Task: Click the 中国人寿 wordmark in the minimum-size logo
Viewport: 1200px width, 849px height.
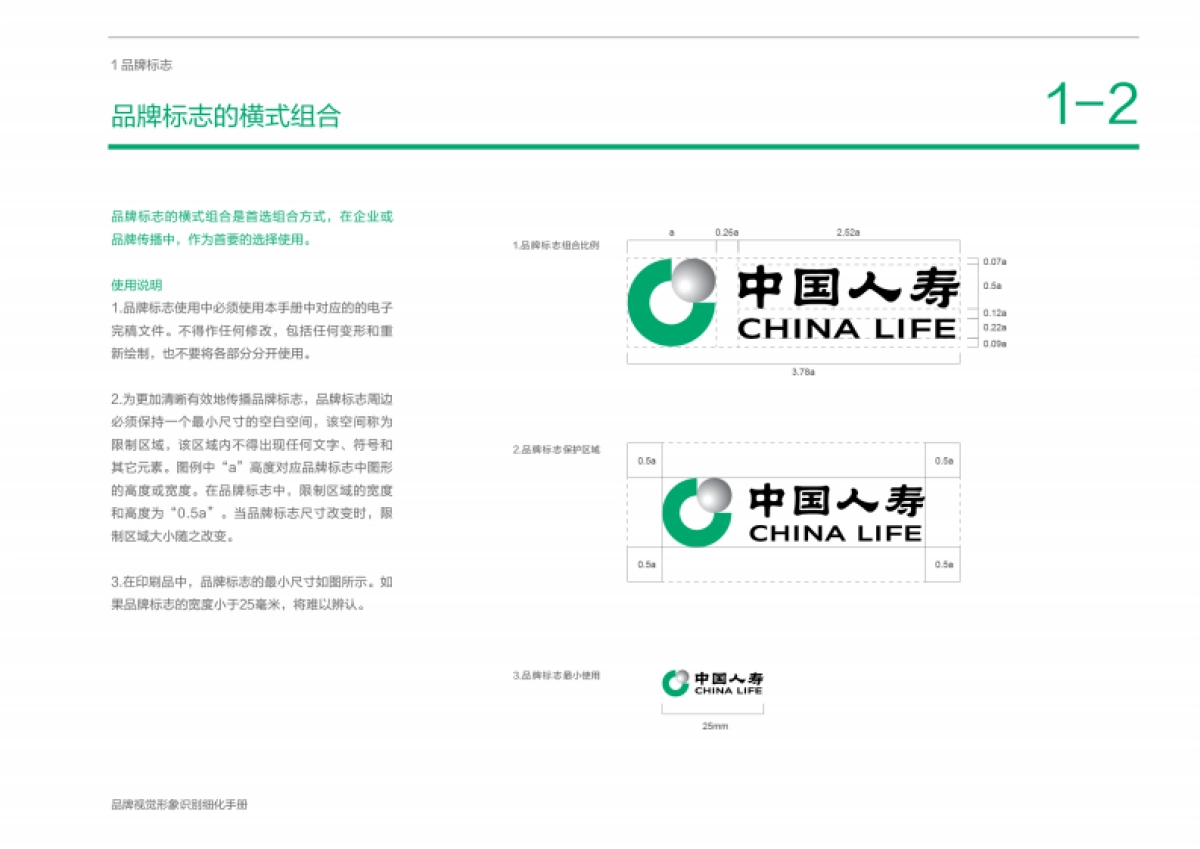Action: [x=730, y=677]
